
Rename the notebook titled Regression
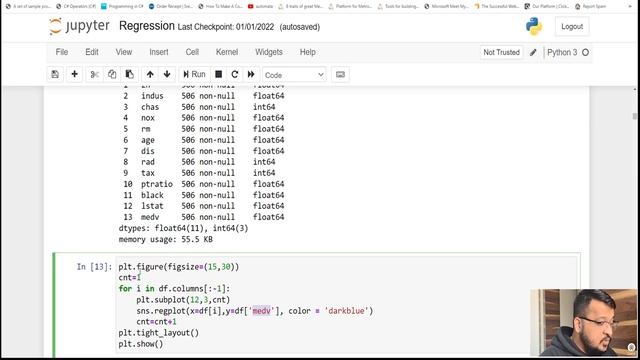[147, 26]
